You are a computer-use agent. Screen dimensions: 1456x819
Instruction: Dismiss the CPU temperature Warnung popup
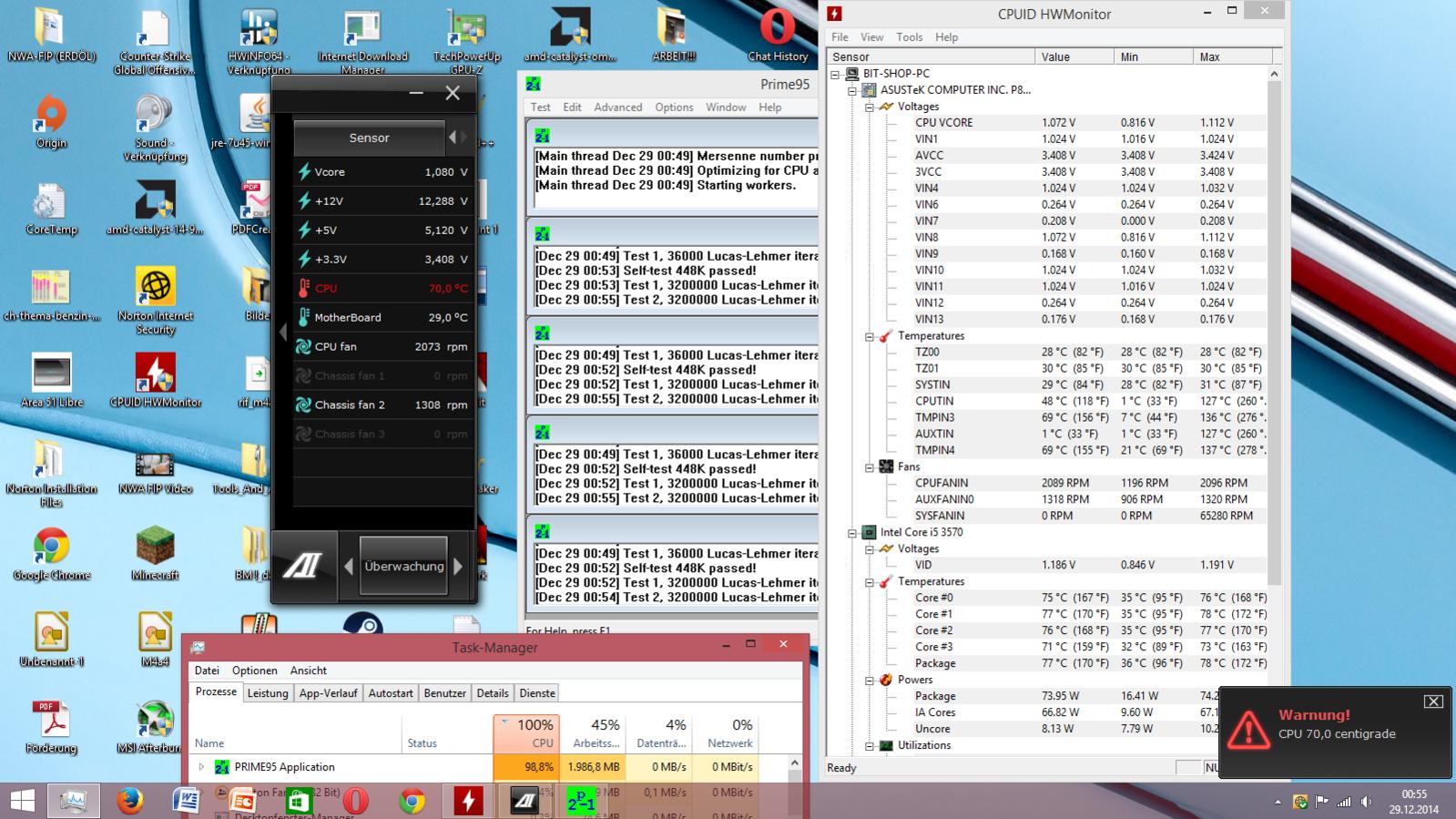click(1433, 701)
